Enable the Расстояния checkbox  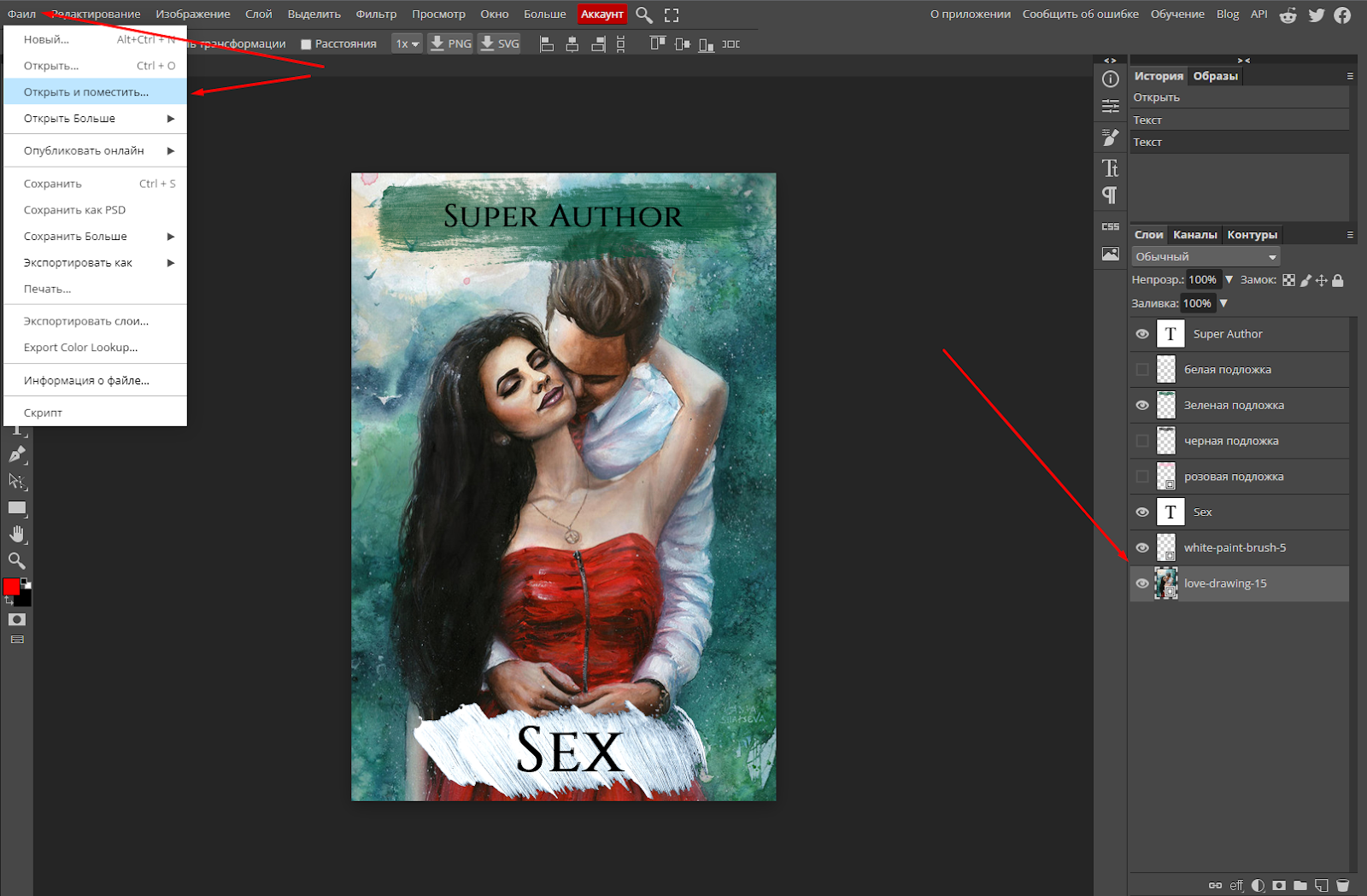pos(306,44)
